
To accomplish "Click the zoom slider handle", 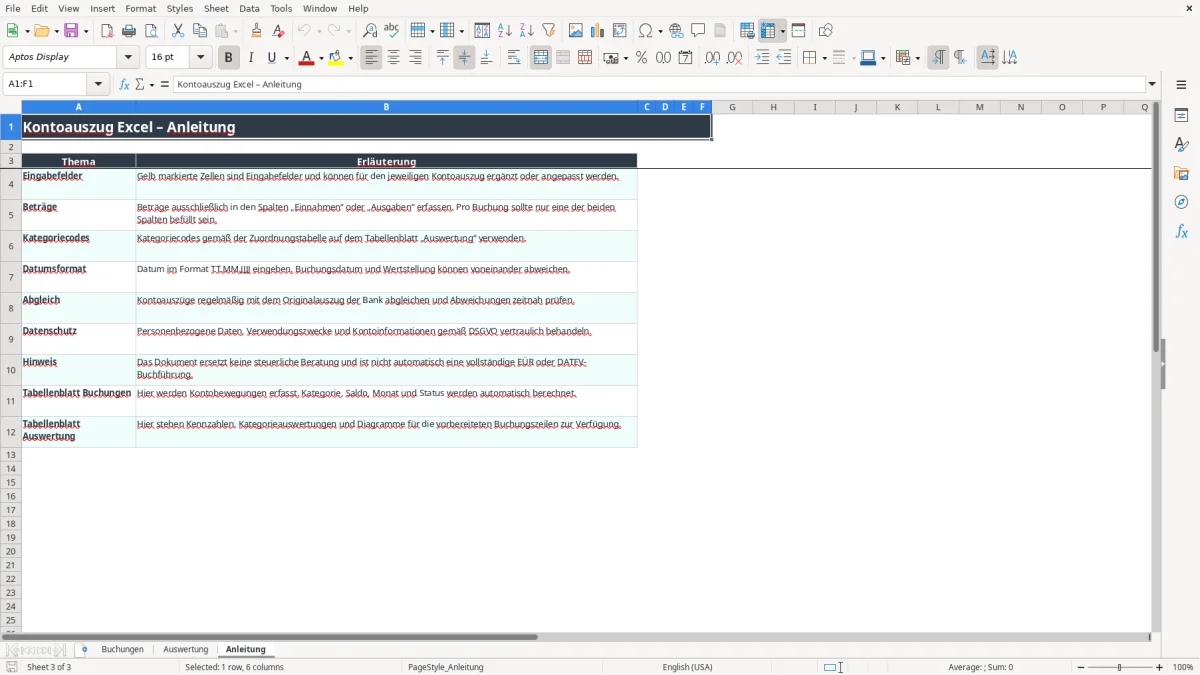I will [x=1120, y=667].
